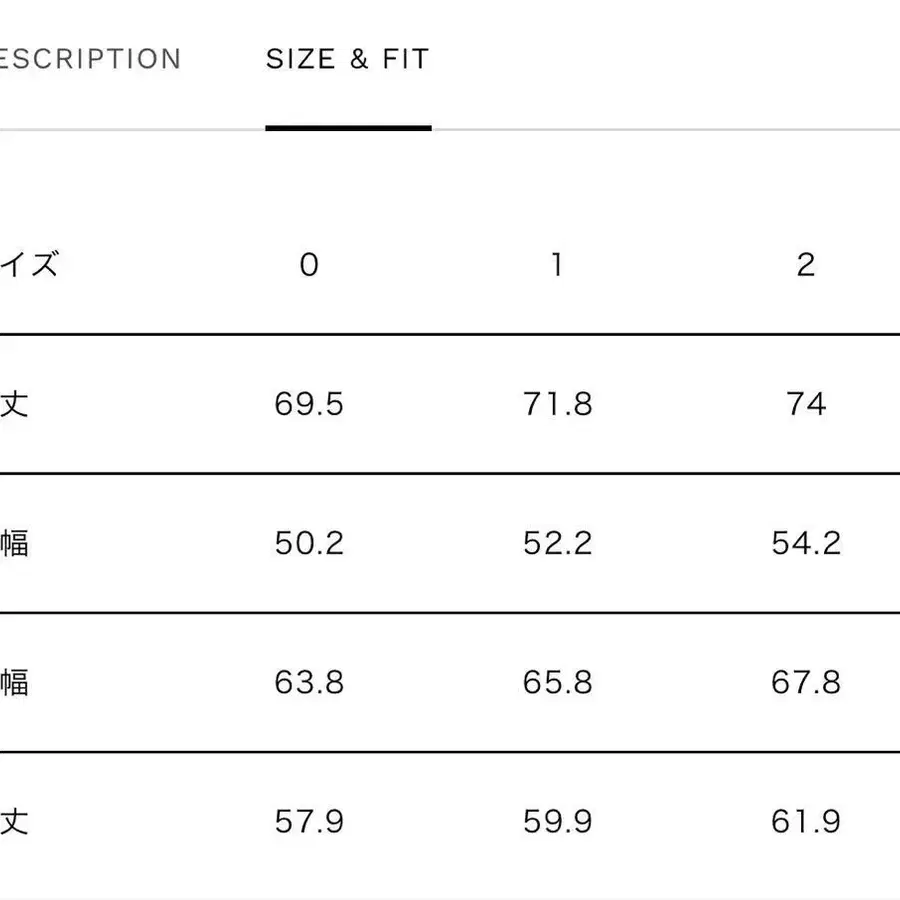This screenshot has width=900, height=900.
Task: Click the 67.8 value for size 2
Action: pyautogui.click(x=806, y=682)
